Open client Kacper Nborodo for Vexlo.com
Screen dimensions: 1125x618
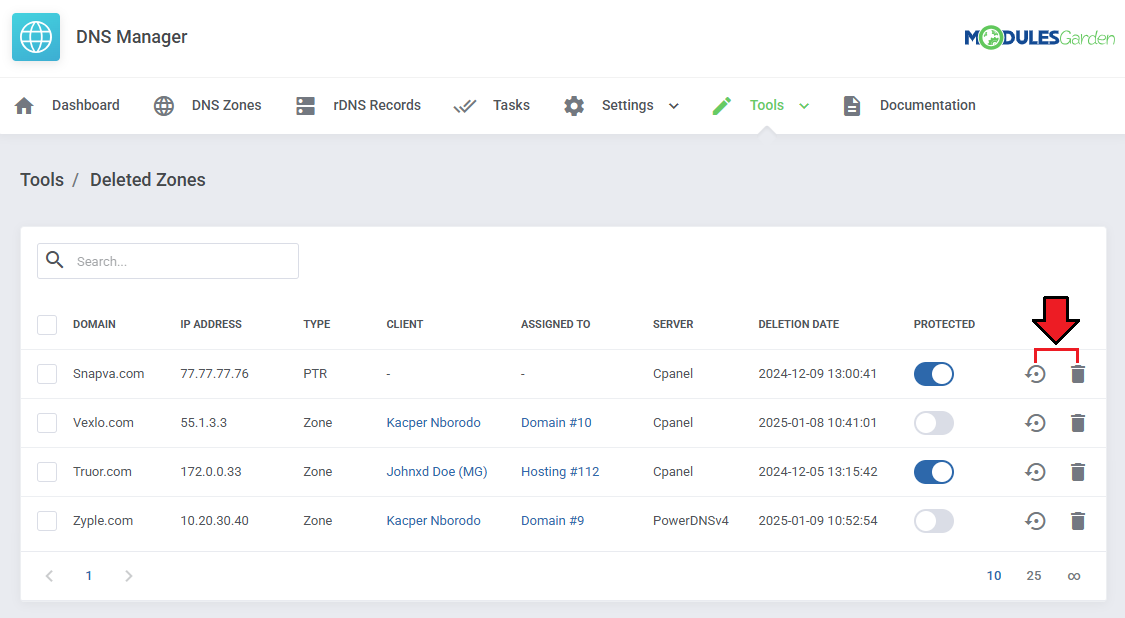click(433, 423)
